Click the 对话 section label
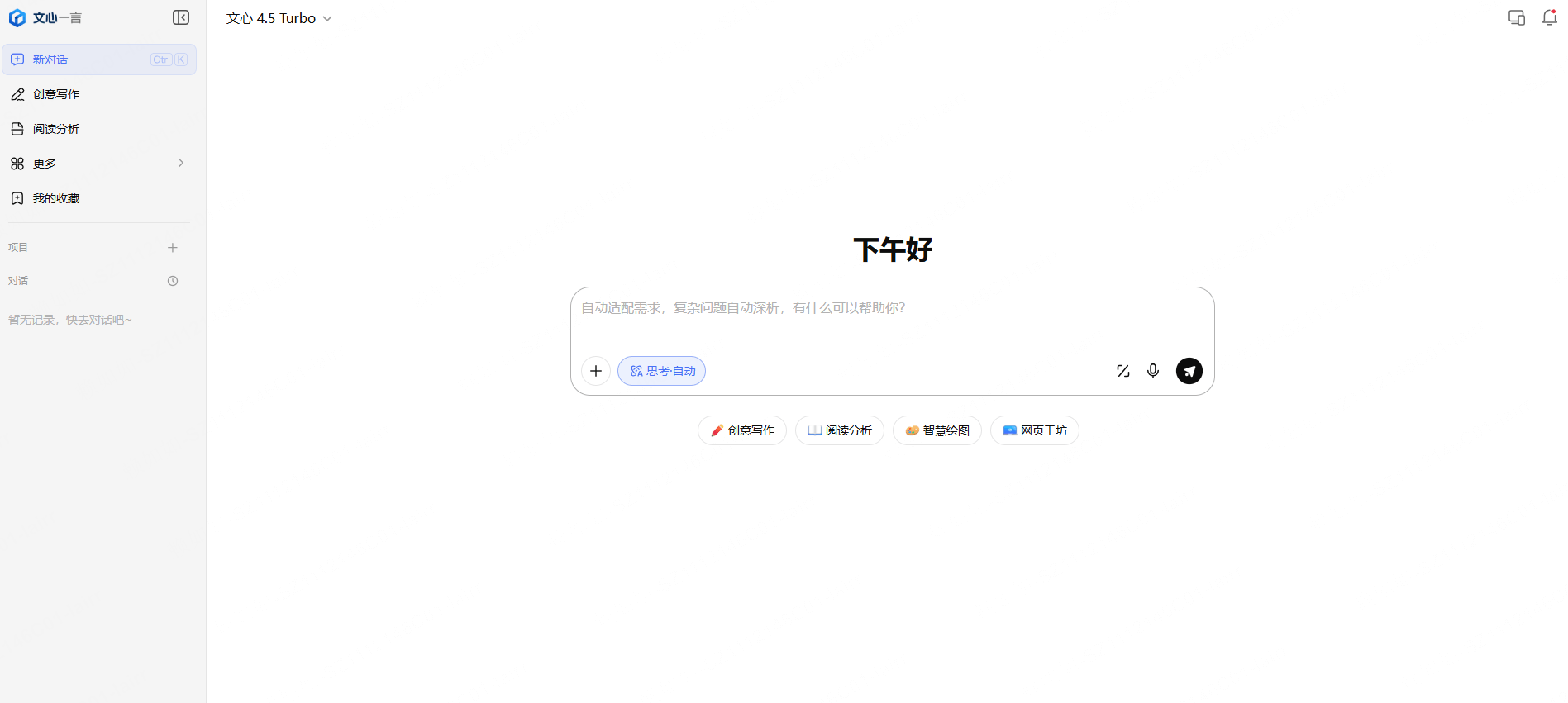1568x703 pixels. click(18, 281)
